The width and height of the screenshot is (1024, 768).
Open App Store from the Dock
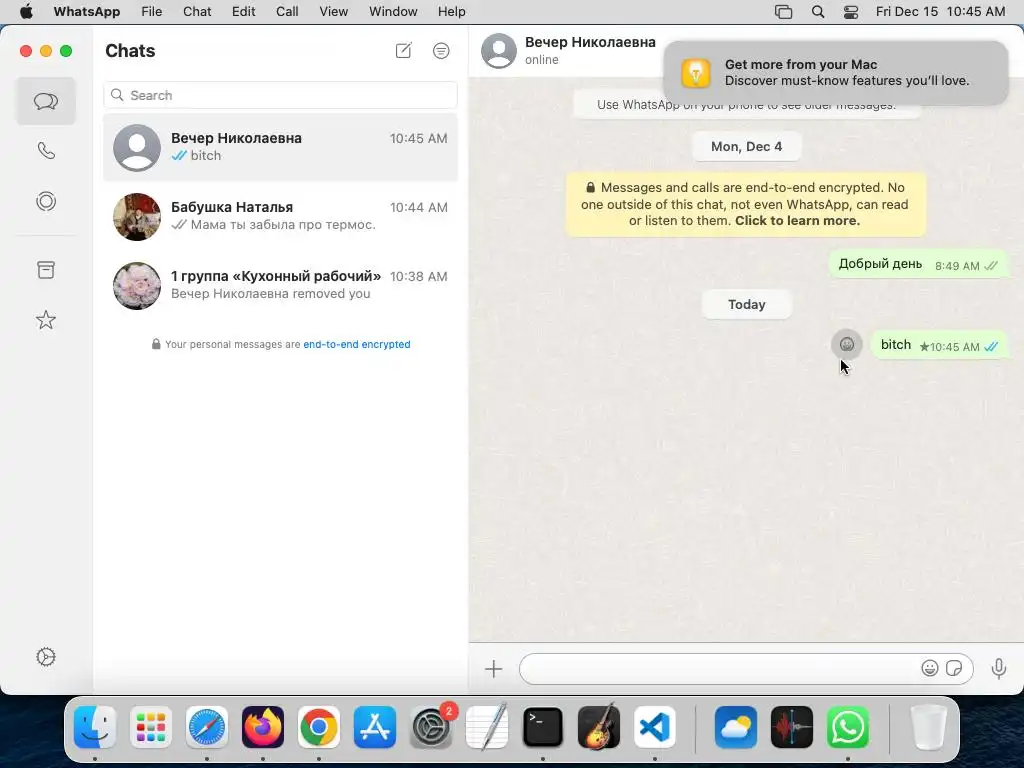[x=375, y=727]
